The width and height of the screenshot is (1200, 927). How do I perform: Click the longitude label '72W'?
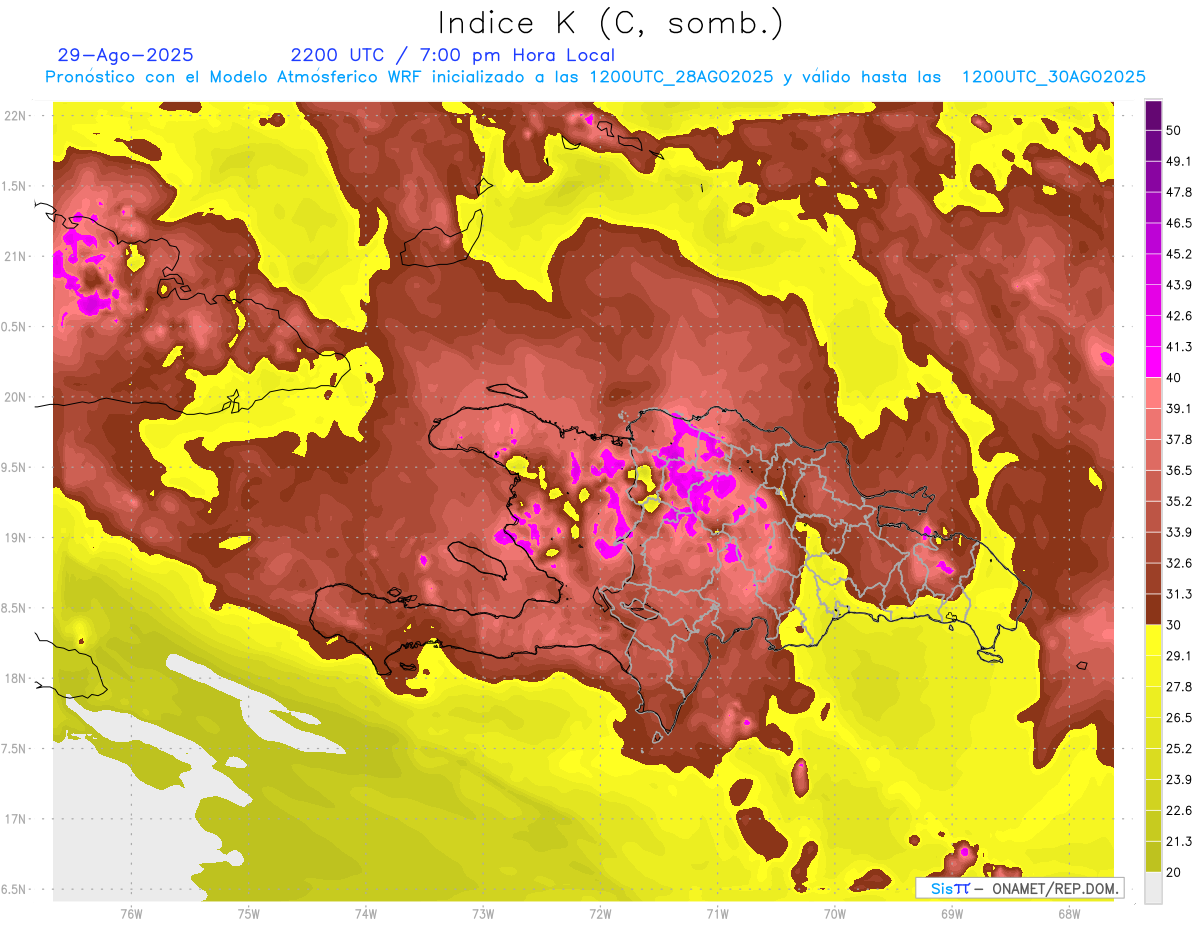[600, 914]
